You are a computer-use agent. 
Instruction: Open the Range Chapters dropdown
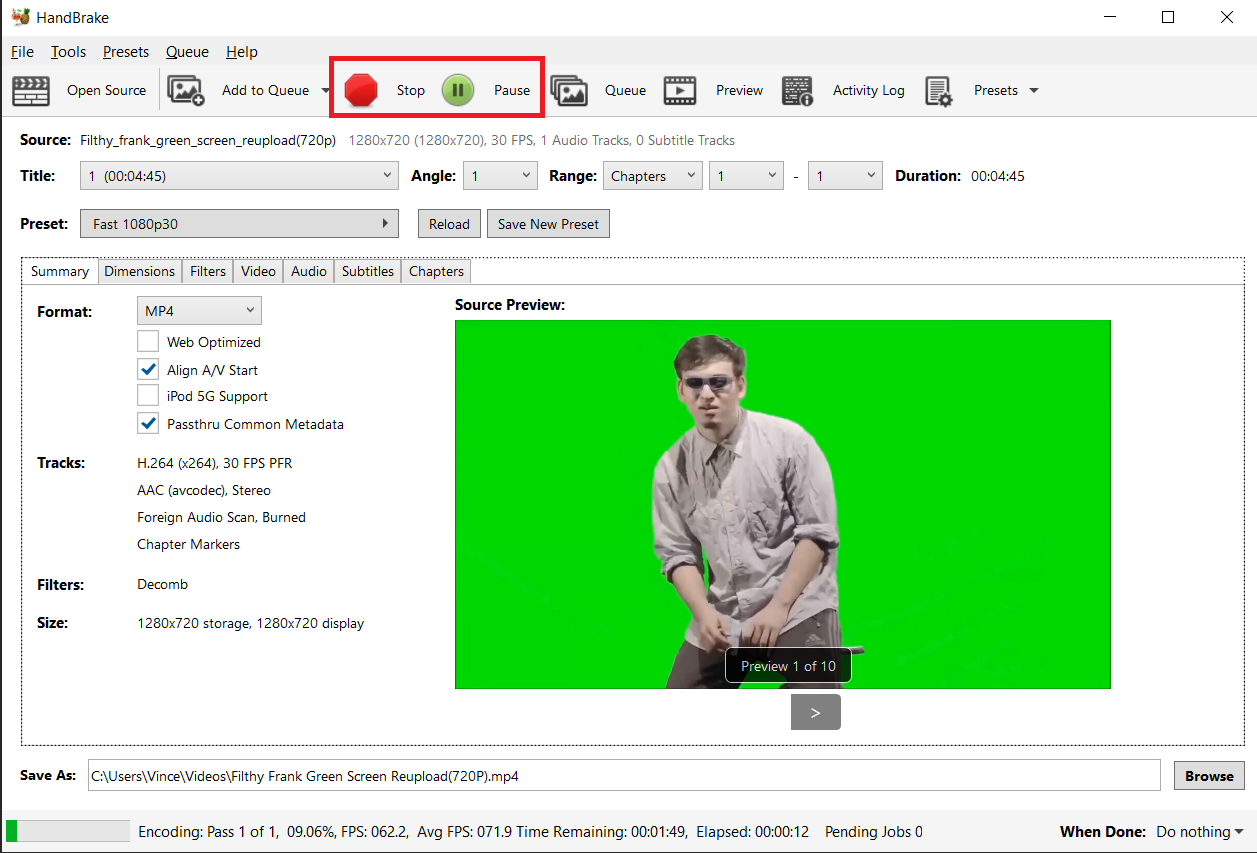[652, 175]
